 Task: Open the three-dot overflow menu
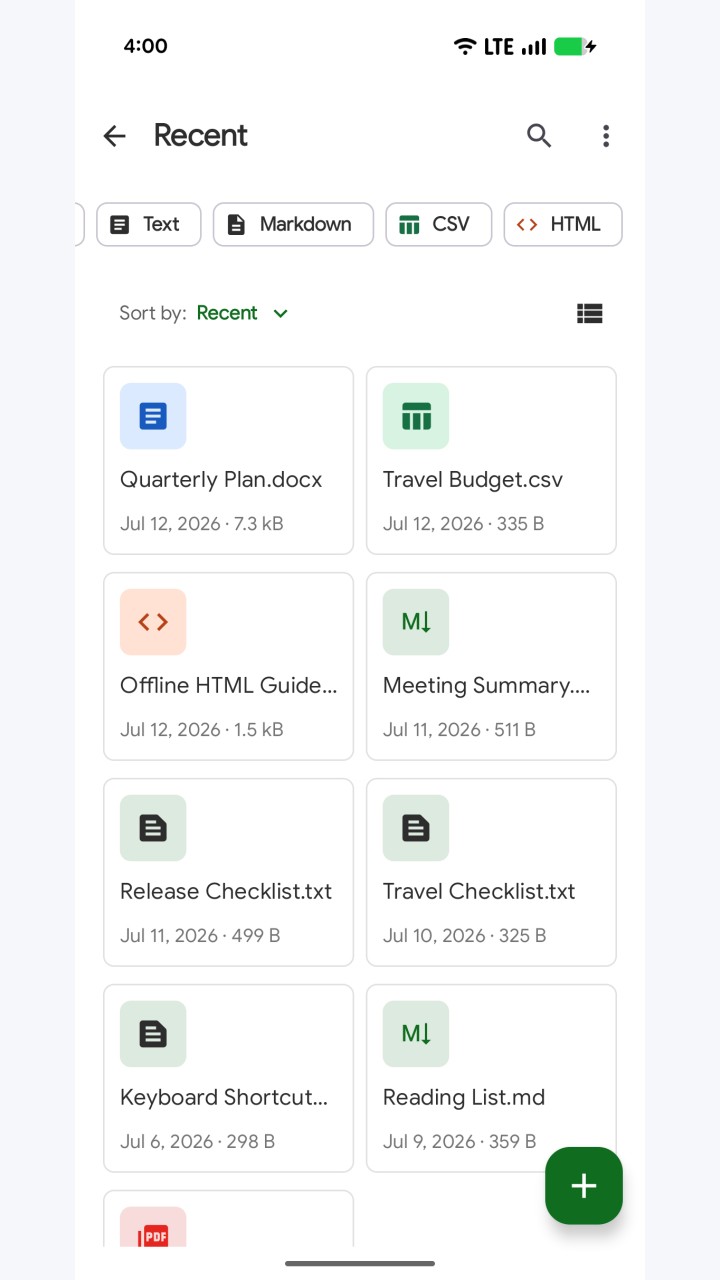[x=606, y=136]
